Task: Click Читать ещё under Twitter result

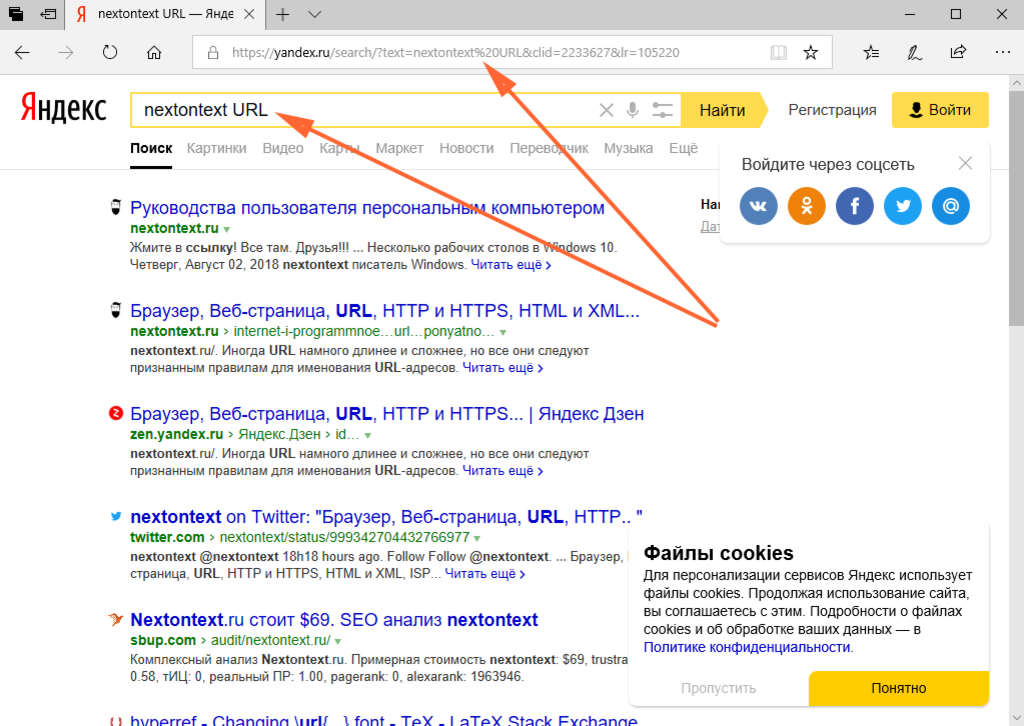Action: click(485, 574)
